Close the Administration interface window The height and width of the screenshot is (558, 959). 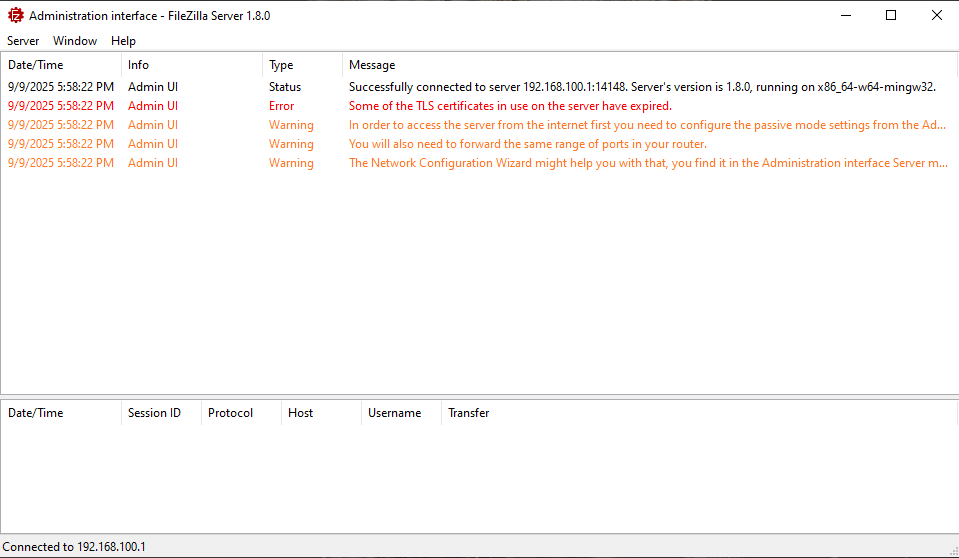click(x=936, y=15)
